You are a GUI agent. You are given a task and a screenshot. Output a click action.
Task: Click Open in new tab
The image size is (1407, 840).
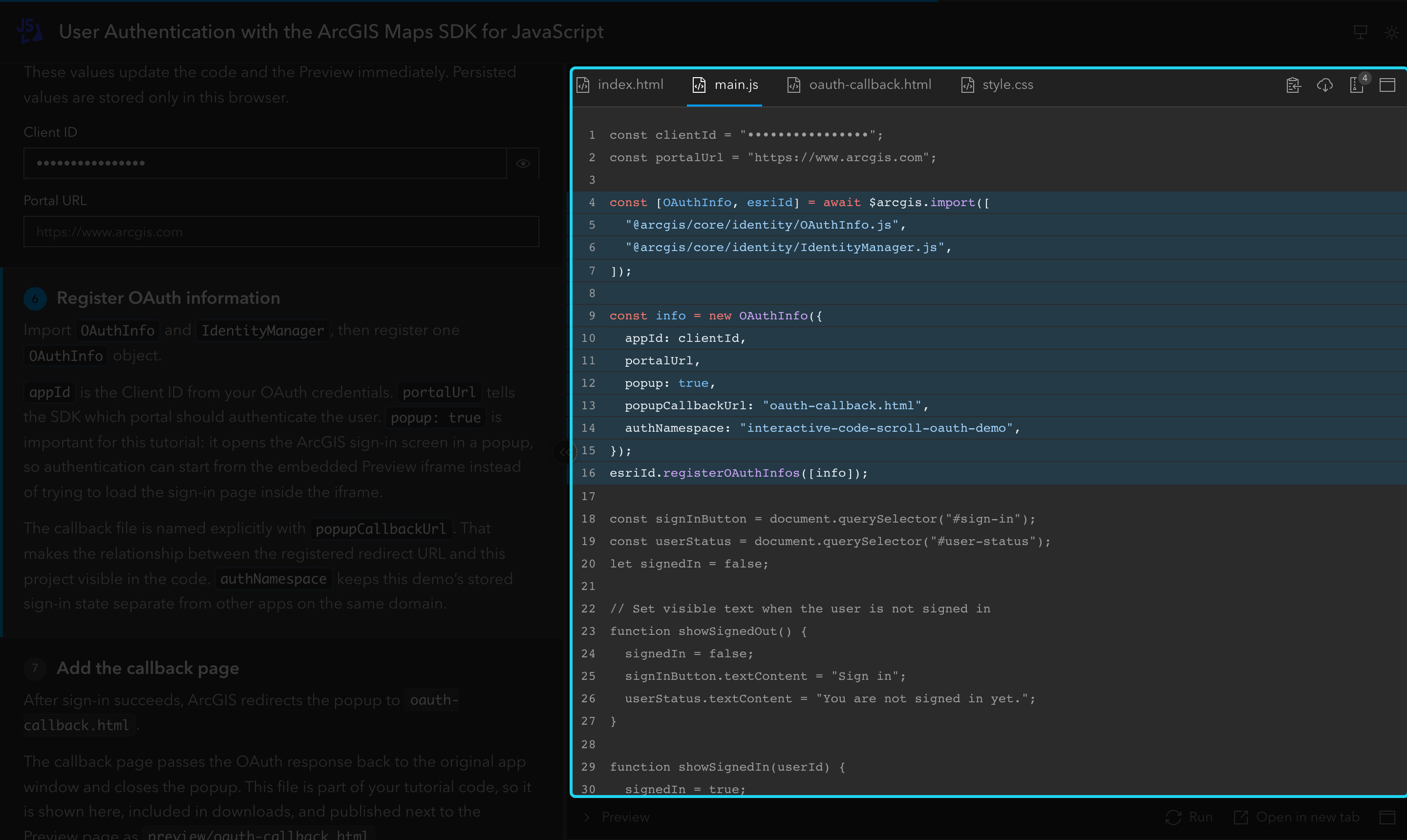(1297, 817)
